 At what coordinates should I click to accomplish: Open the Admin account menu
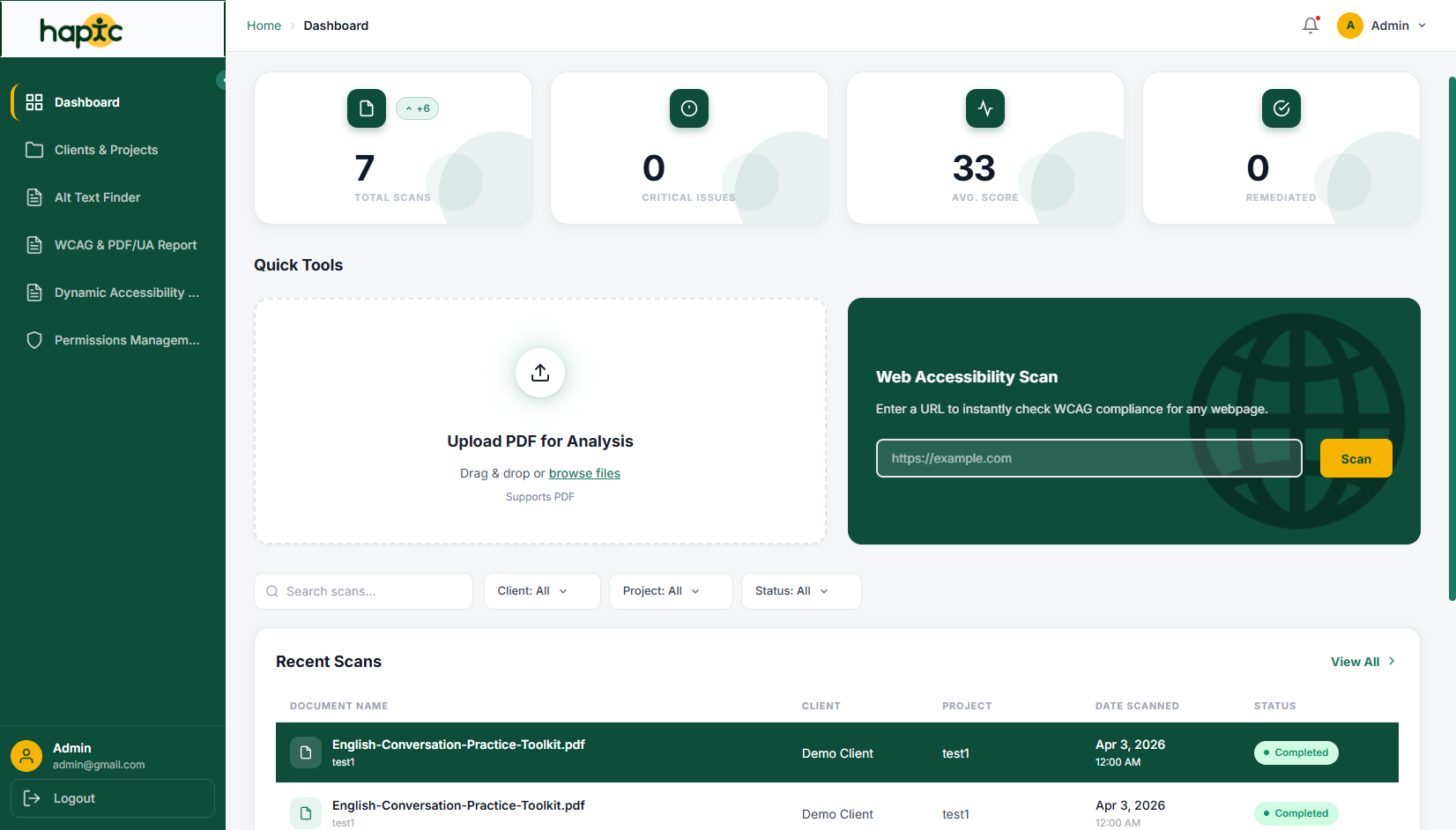[x=1382, y=26]
